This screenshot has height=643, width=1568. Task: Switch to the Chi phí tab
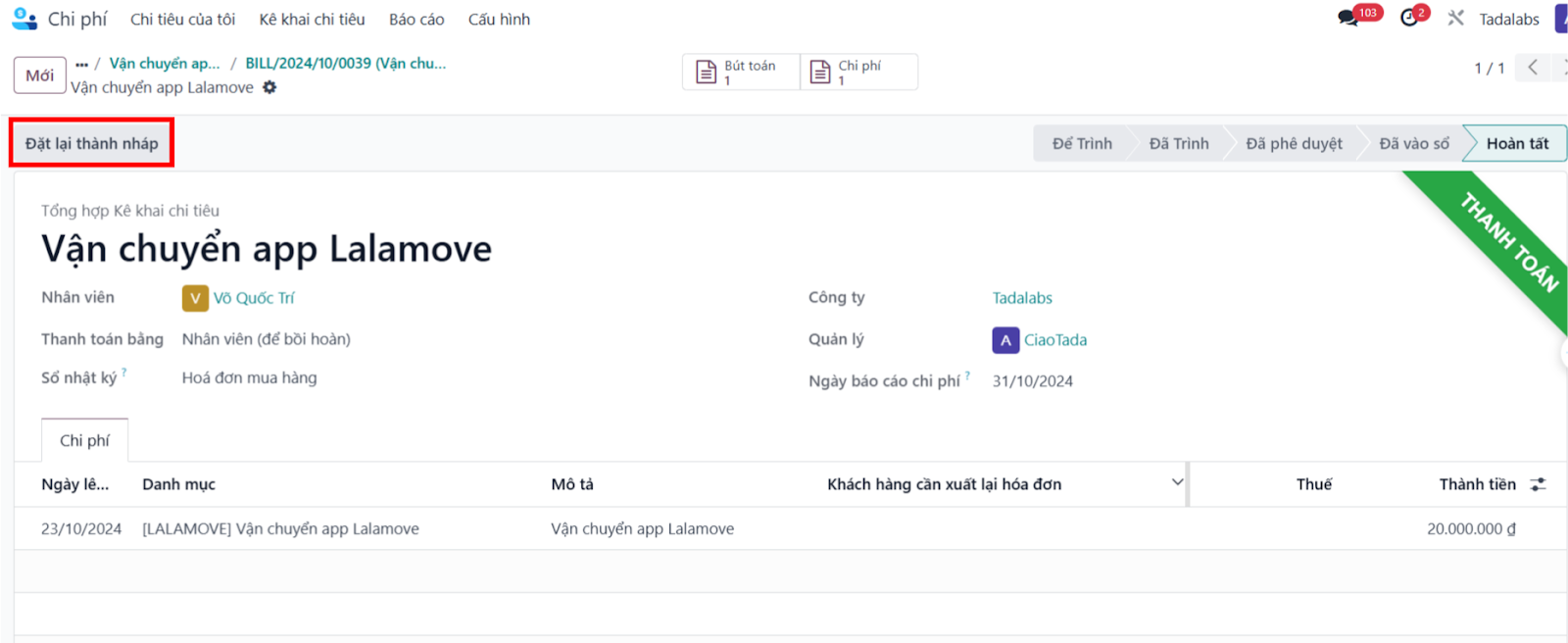(x=84, y=440)
